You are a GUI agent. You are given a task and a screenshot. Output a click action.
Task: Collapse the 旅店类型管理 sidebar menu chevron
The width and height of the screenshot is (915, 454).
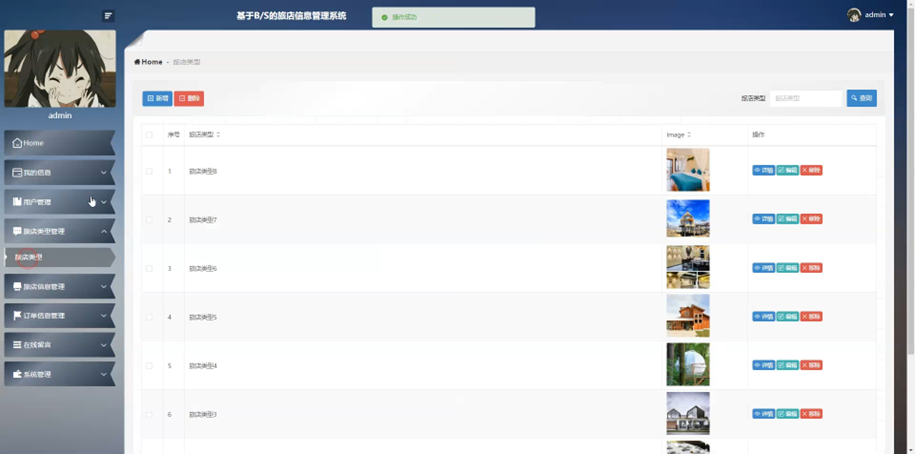104,232
